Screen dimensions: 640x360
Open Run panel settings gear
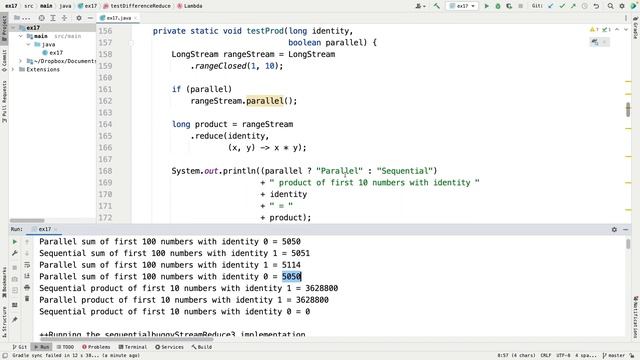point(614,230)
